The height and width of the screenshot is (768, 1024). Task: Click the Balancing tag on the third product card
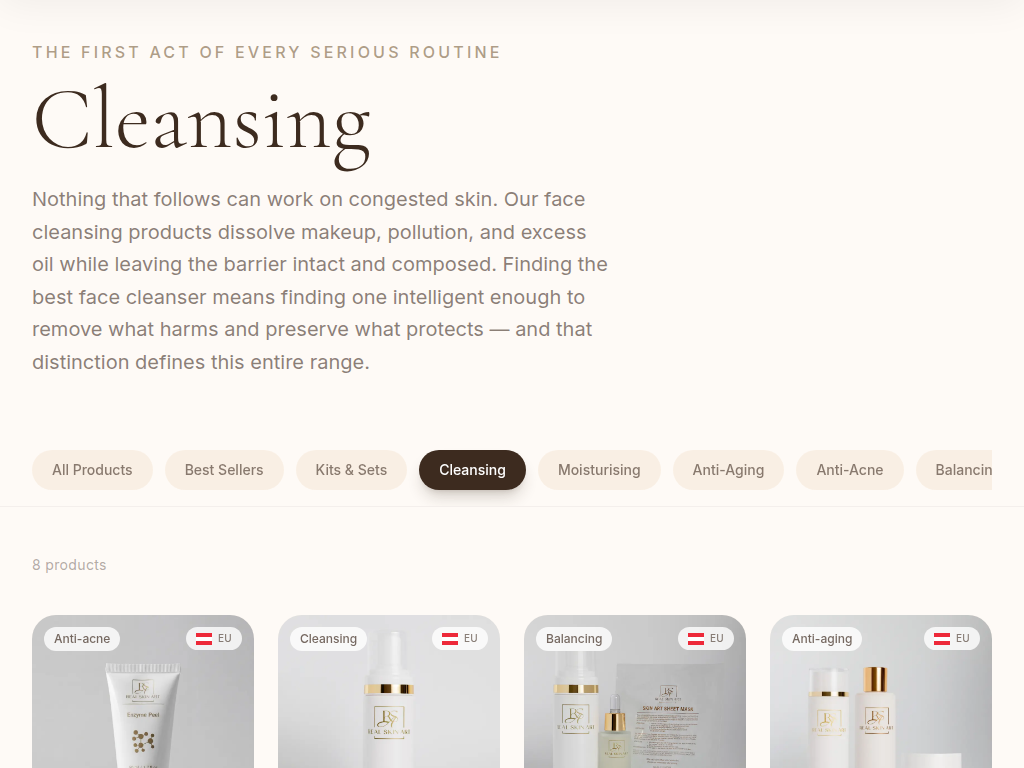tap(574, 639)
